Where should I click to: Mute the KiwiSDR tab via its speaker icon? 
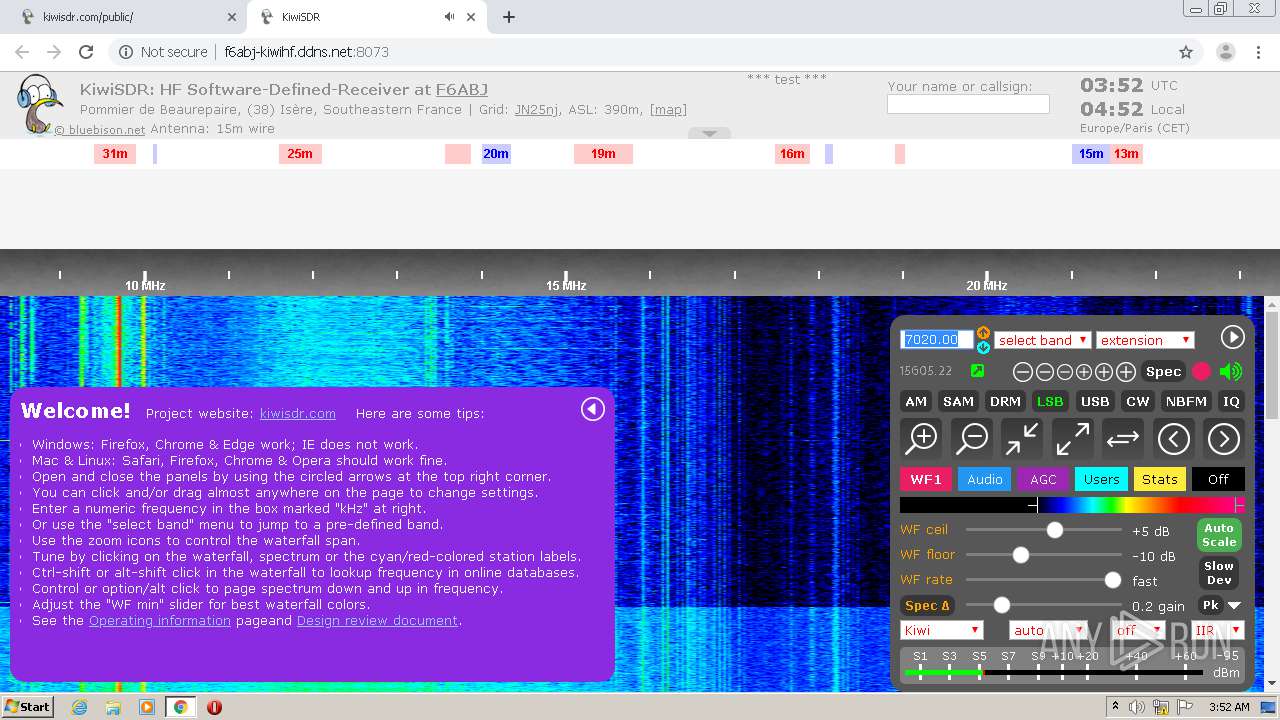pyautogui.click(x=449, y=17)
